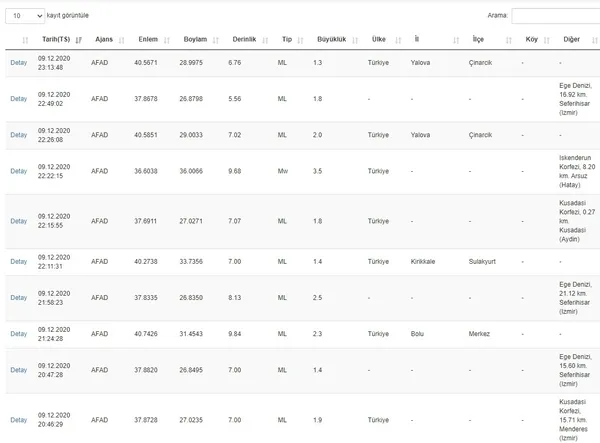The height and width of the screenshot is (443, 600).
Task: Click the Enlem column sort arrows
Action: [166, 40]
